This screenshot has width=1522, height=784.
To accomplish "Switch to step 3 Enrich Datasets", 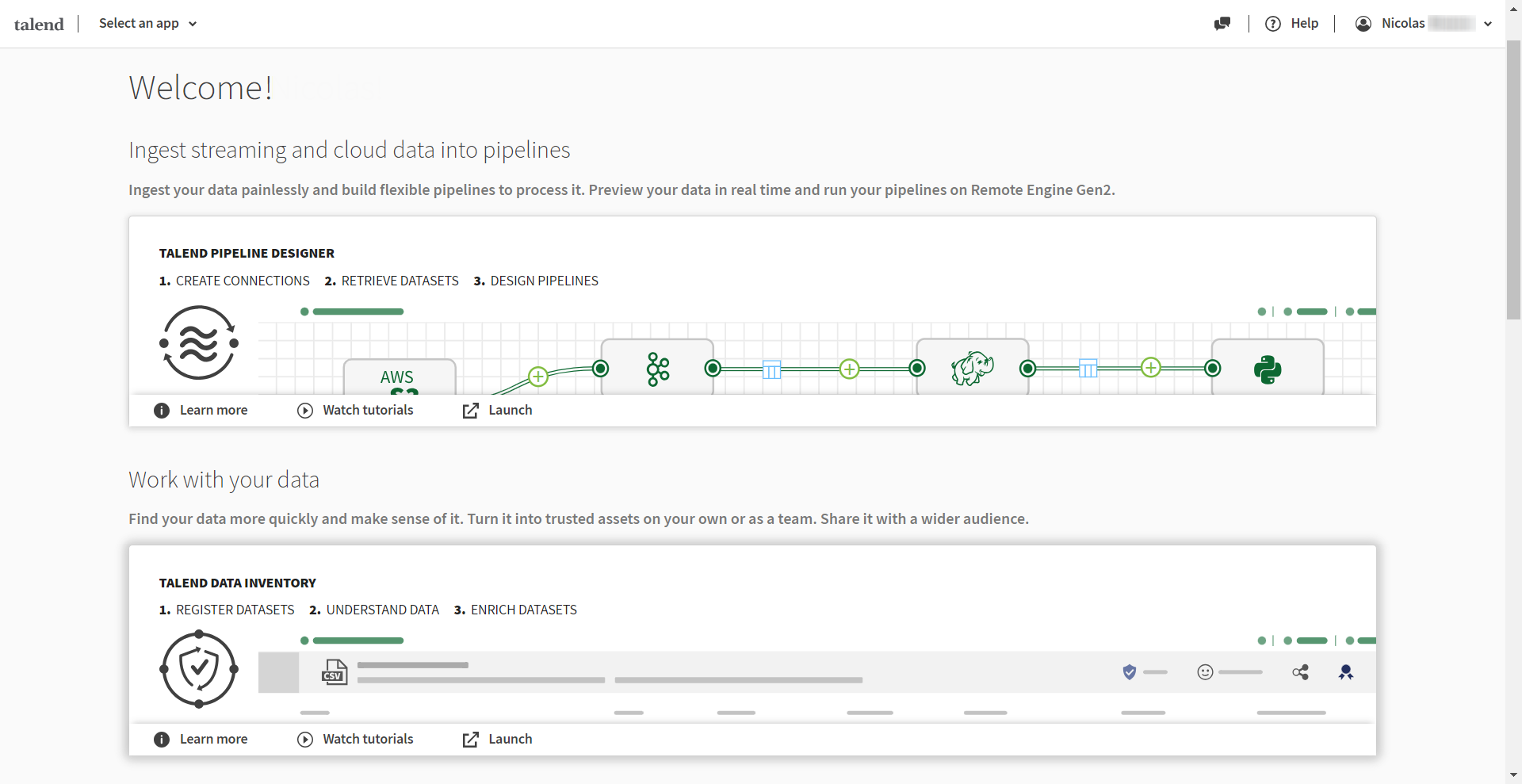I will (x=515, y=610).
